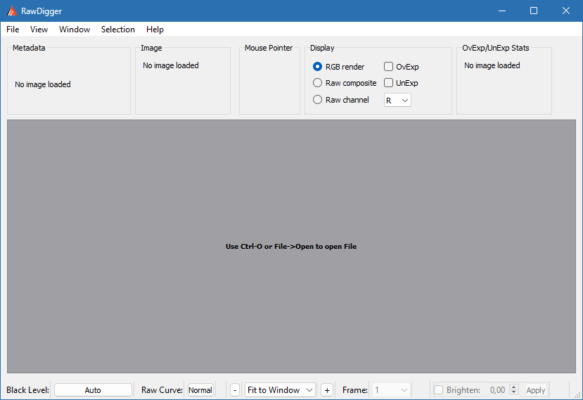Open the View menu
583x400 pixels.
[x=39, y=29]
